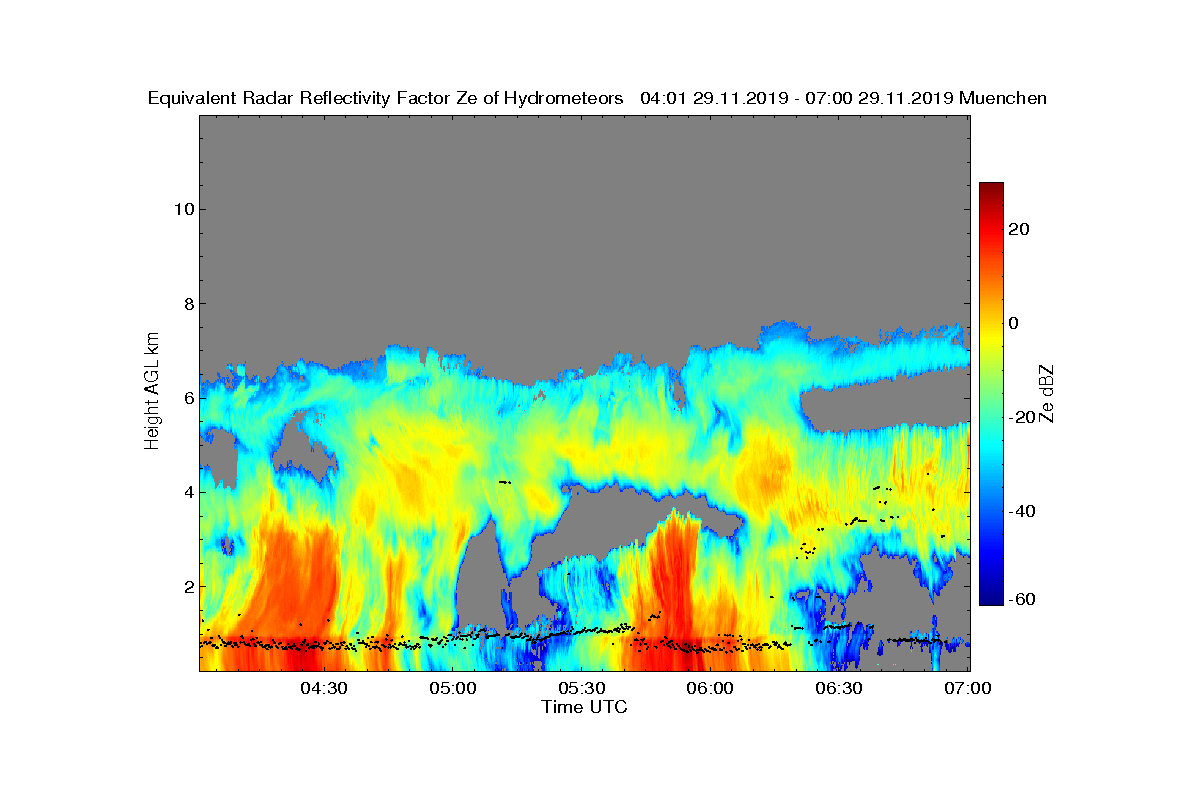The width and height of the screenshot is (1200, 800).
Task: Click the 06:00 time tick label
Action: click(711, 688)
